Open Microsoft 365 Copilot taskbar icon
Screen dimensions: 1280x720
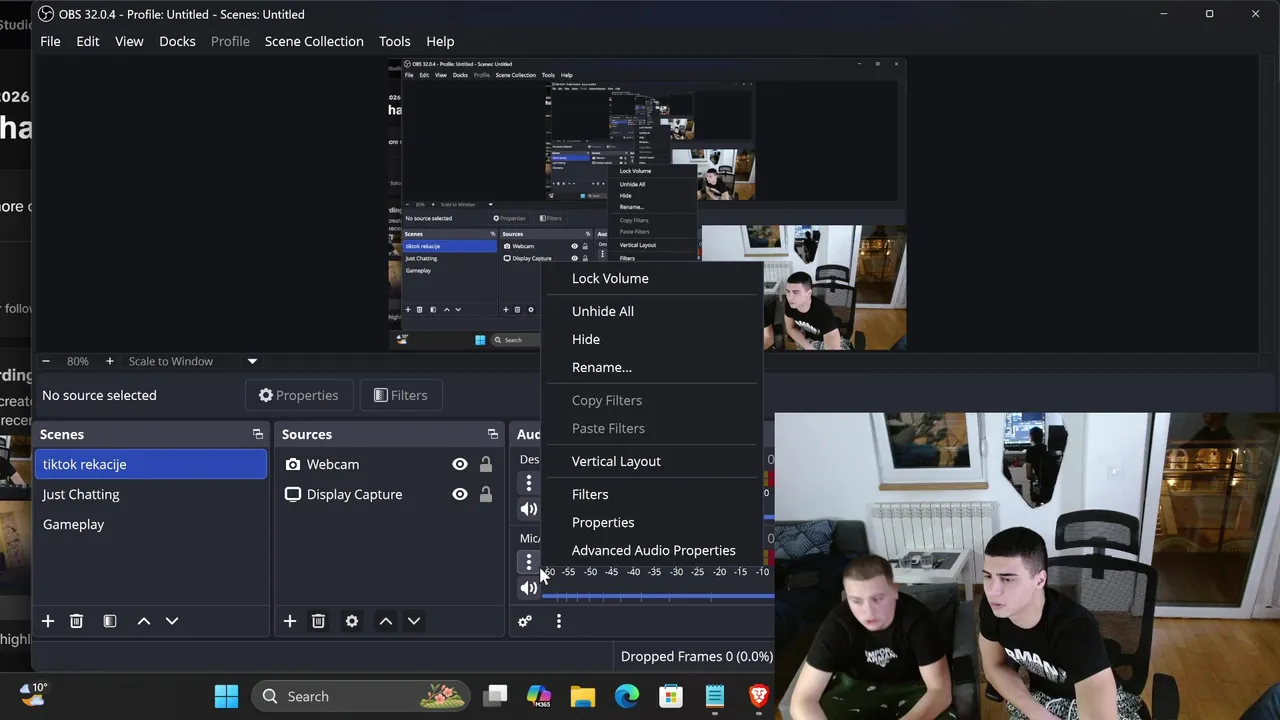coord(539,696)
